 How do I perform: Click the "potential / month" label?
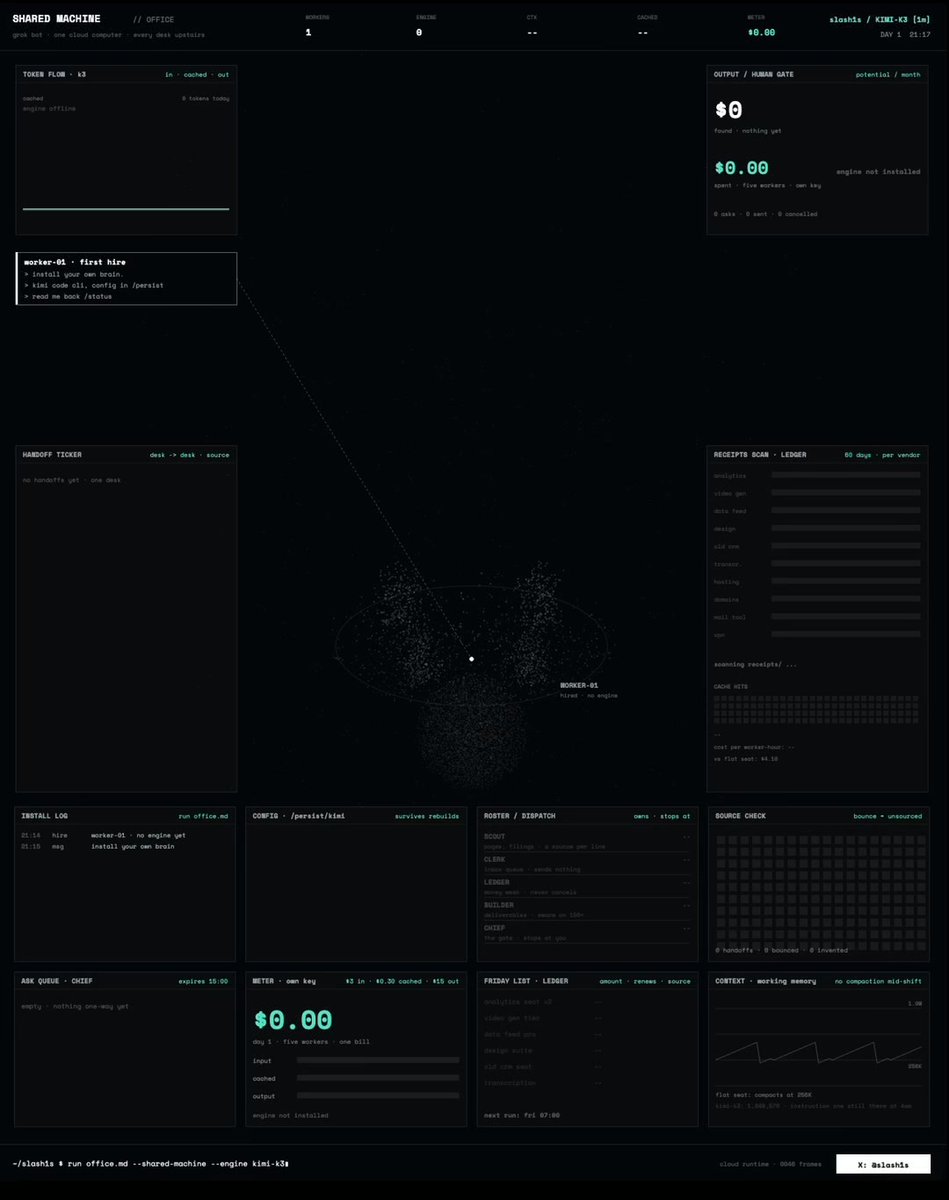pos(889,74)
